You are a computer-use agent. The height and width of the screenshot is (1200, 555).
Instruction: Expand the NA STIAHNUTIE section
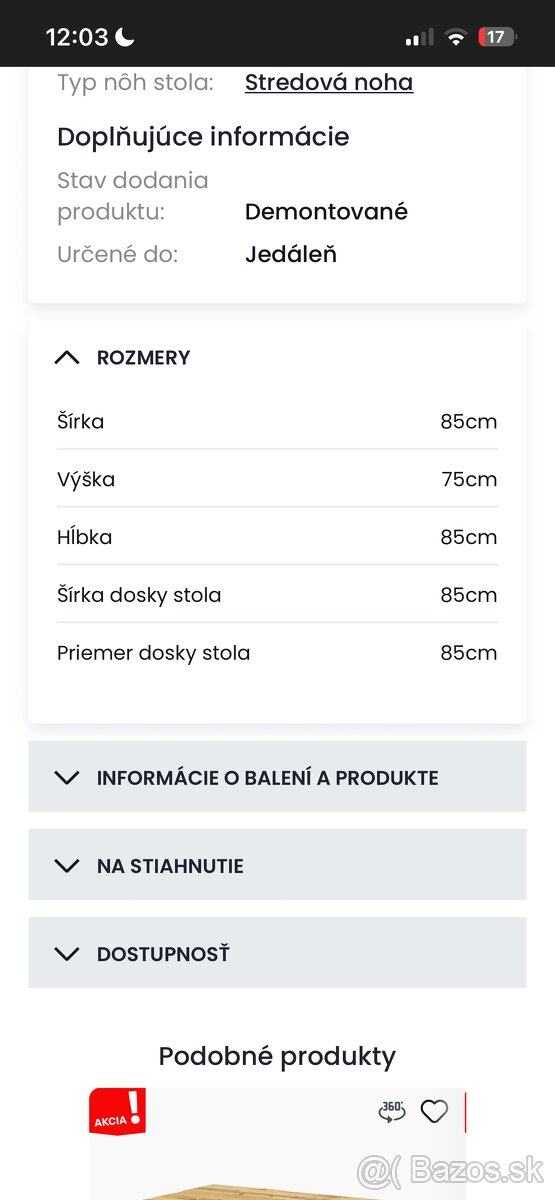pyautogui.click(x=277, y=865)
